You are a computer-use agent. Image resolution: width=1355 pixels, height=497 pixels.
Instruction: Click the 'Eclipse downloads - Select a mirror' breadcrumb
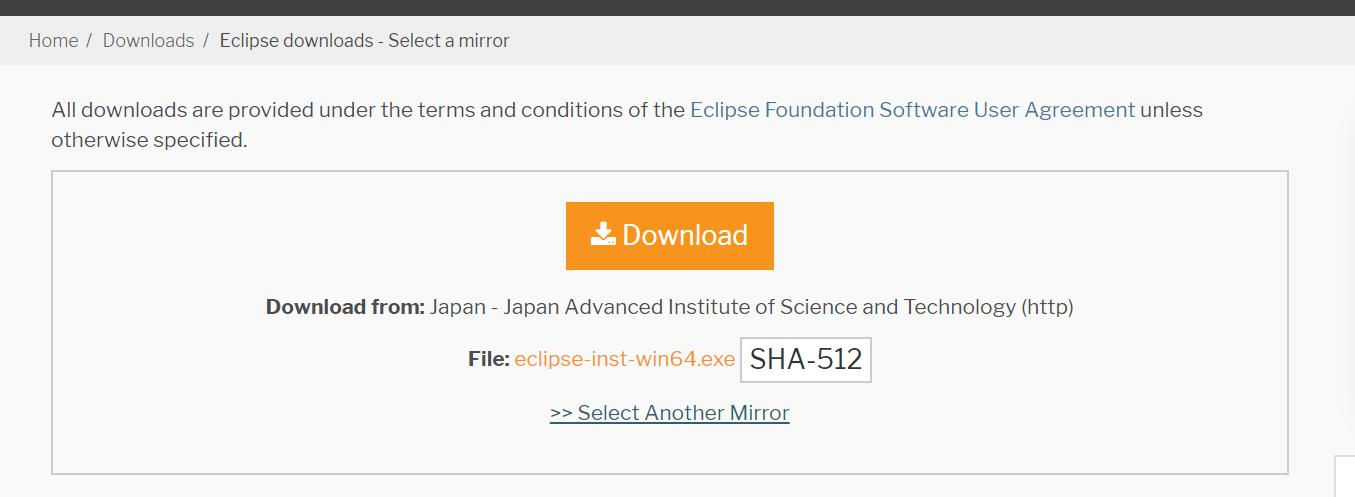(x=364, y=41)
